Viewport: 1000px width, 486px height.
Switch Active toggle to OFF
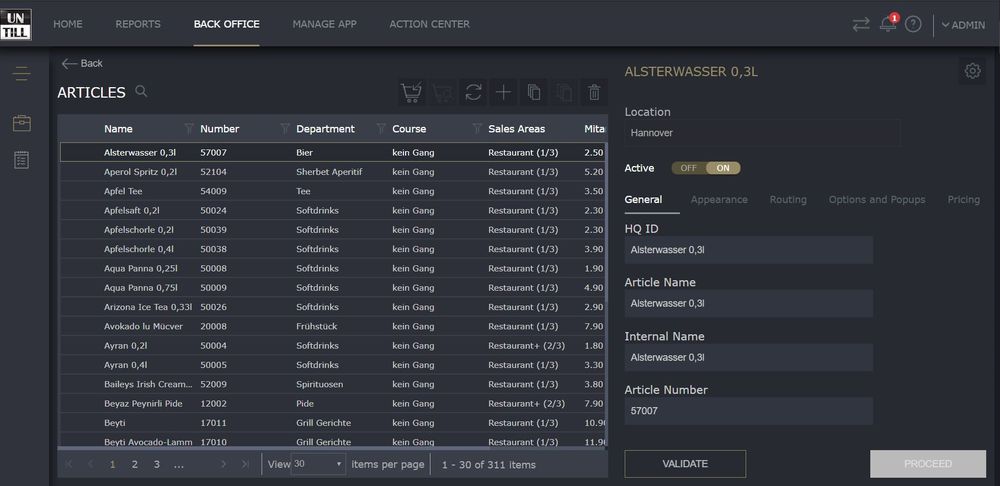tap(688, 168)
